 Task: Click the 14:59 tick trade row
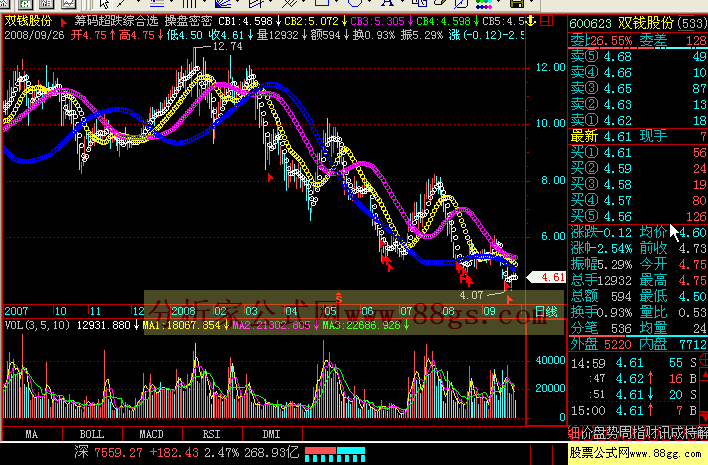pyautogui.click(x=634, y=363)
